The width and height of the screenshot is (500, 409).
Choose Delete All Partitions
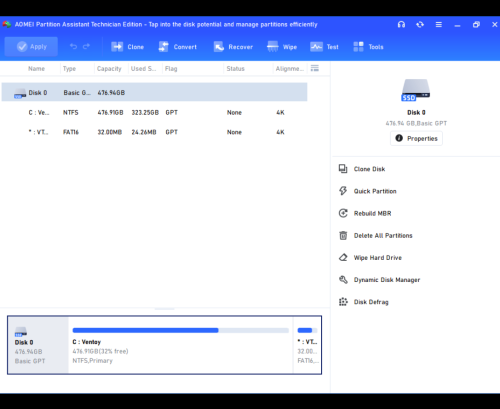(x=383, y=235)
